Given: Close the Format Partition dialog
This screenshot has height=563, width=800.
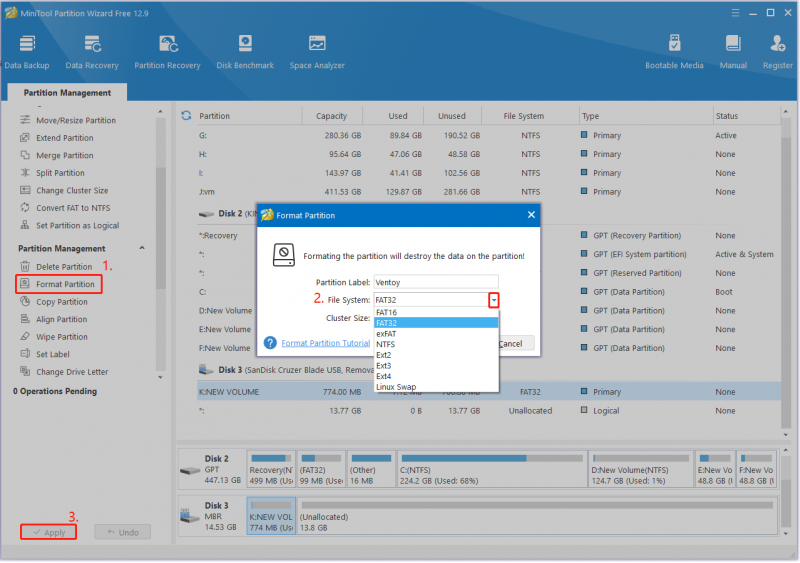Looking at the screenshot, I should (531, 215).
